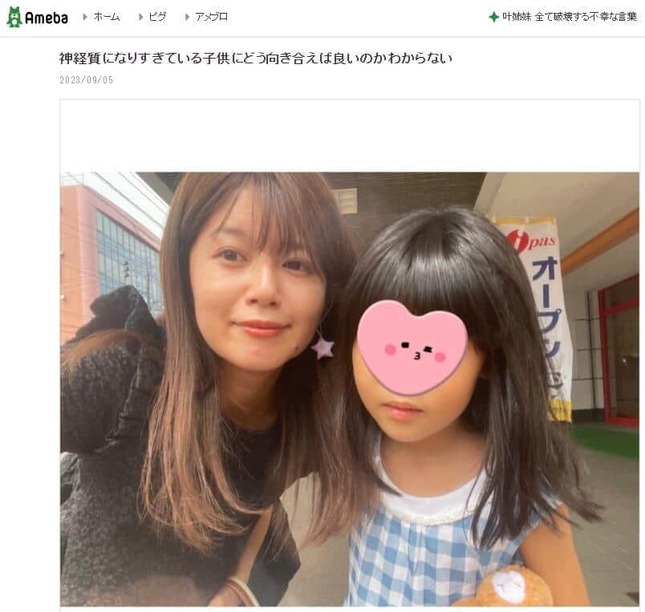This screenshot has width=645, height=612.
Task: Click the arrow icon before ピグ
Action: tap(141, 17)
